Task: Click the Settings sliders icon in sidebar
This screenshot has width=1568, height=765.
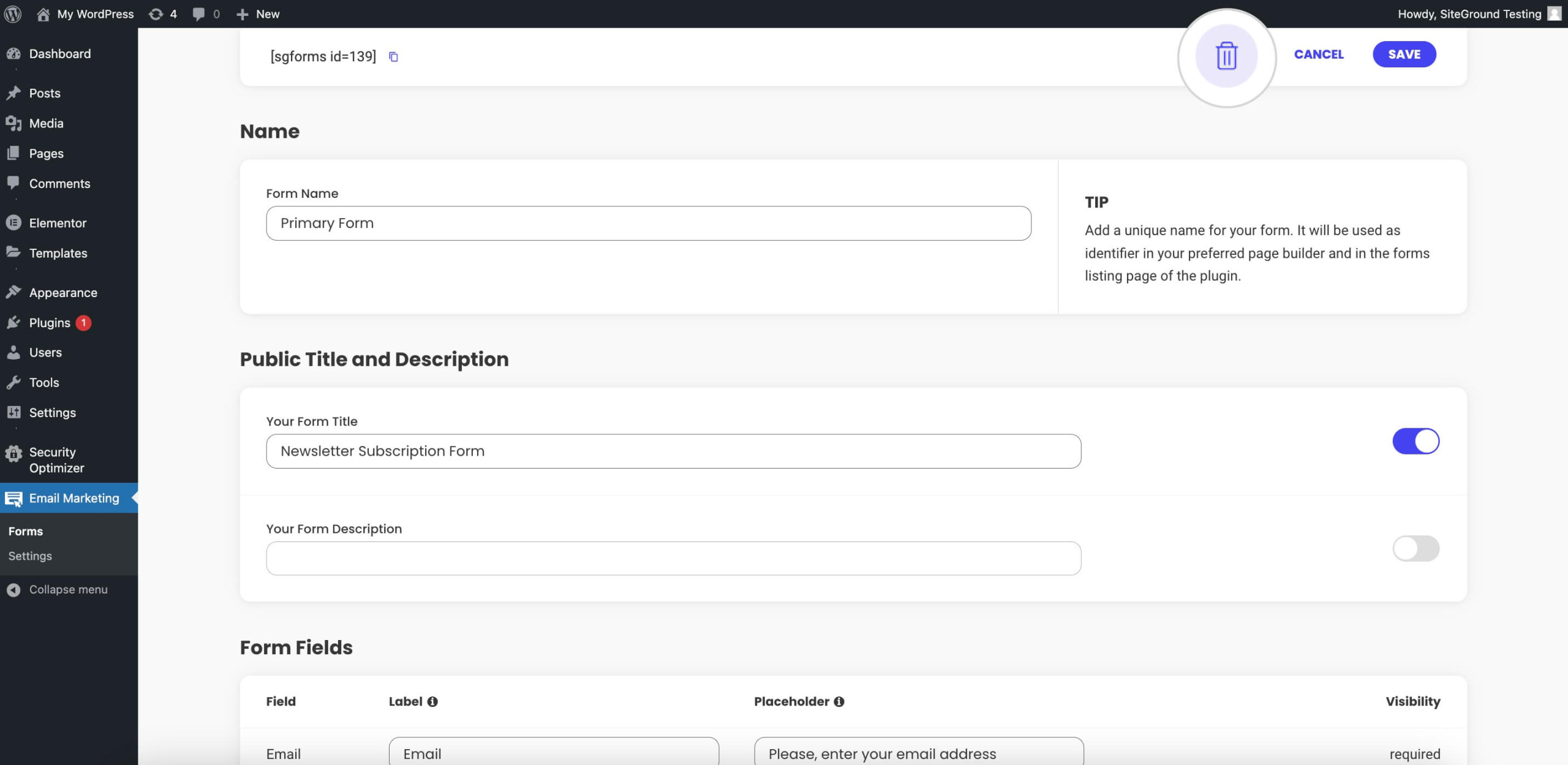Action: pyautogui.click(x=13, y=412)
